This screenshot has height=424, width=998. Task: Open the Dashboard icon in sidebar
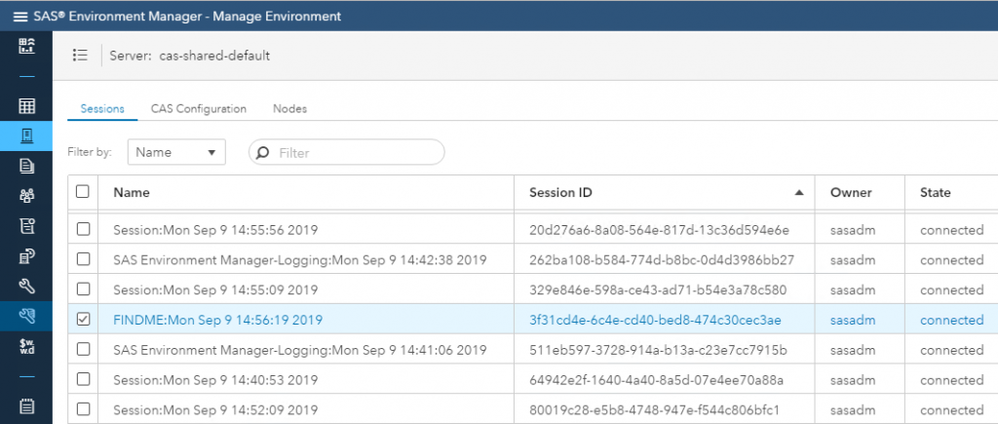pyautogui.click(x=27, y=46)
